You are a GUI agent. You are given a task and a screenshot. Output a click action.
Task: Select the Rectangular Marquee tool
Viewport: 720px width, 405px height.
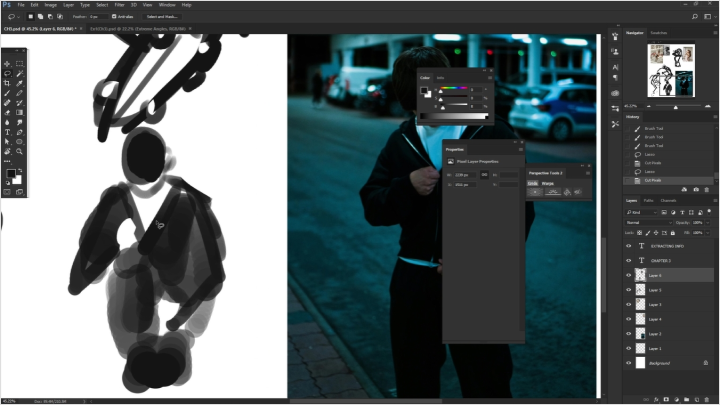pyautogui.click(x=20, y=64)
